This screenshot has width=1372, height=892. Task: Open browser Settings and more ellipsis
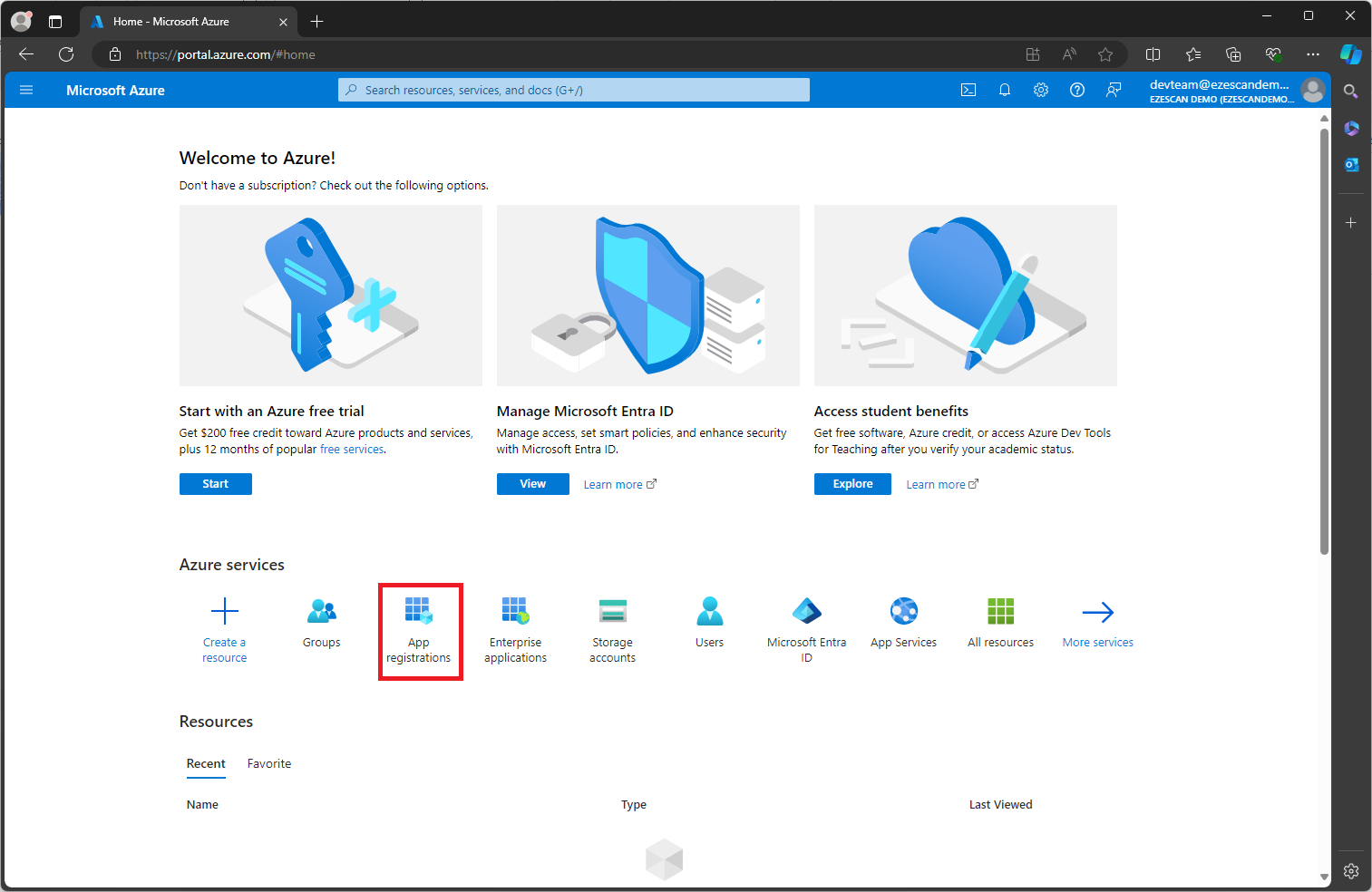point(1312,54)
